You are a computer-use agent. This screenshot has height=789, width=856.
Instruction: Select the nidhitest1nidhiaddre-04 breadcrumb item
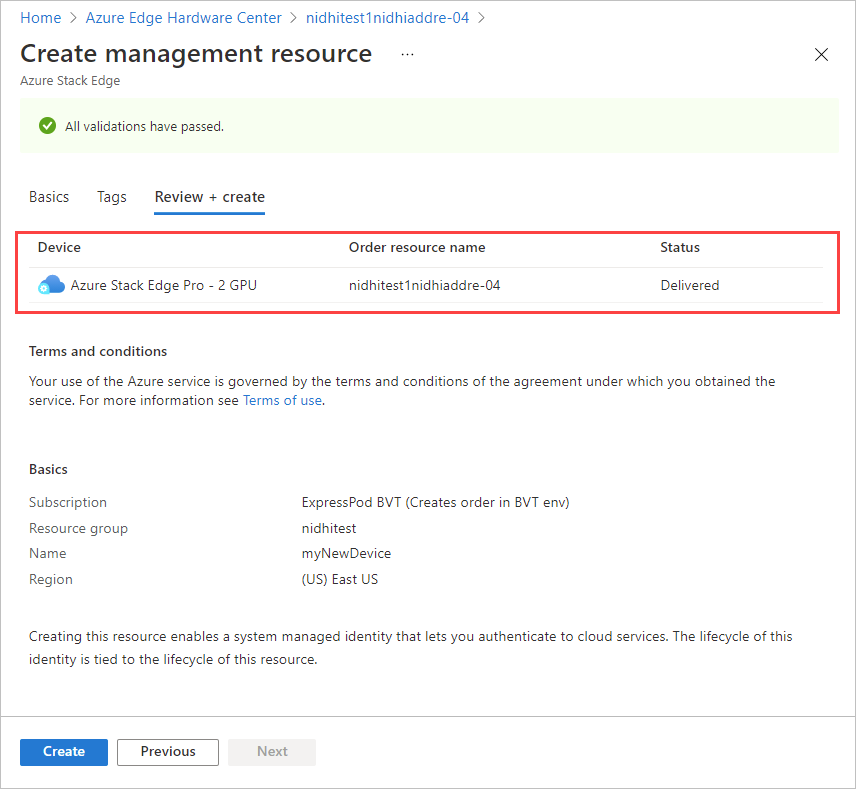tap(386, 17)
